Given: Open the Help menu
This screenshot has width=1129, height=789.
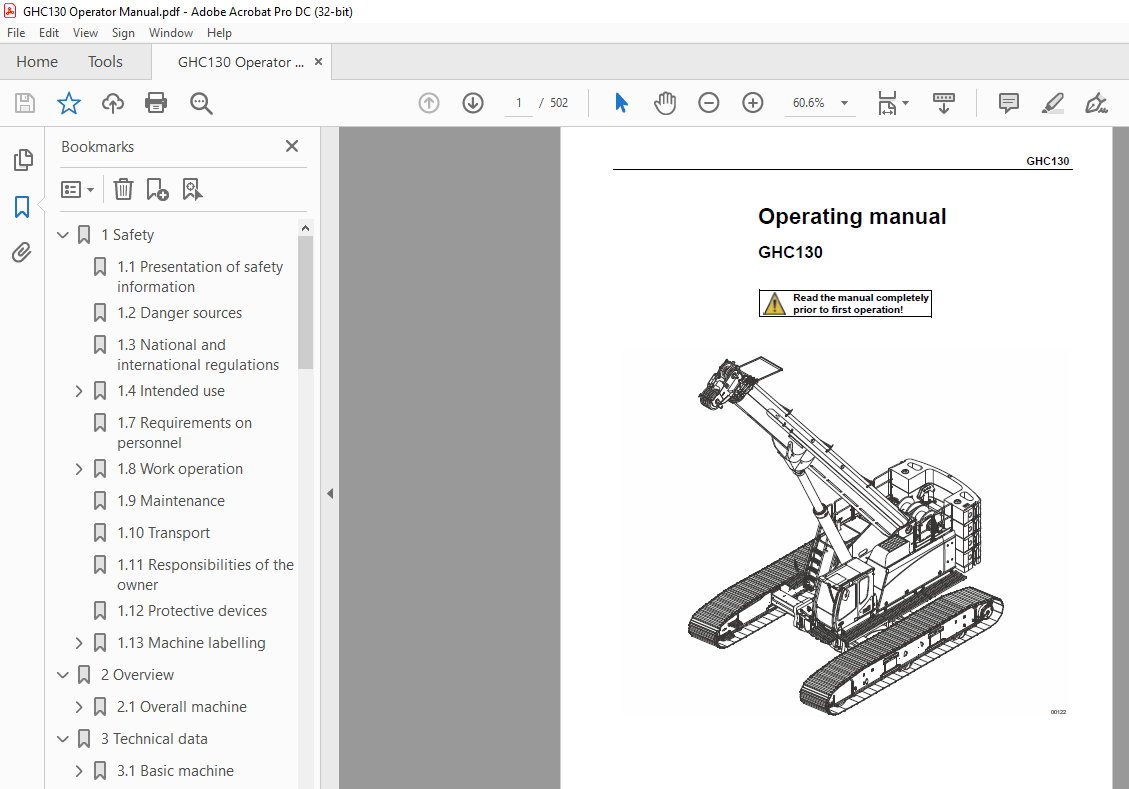Looking at the screenshot, I should (x=219, y=32).
